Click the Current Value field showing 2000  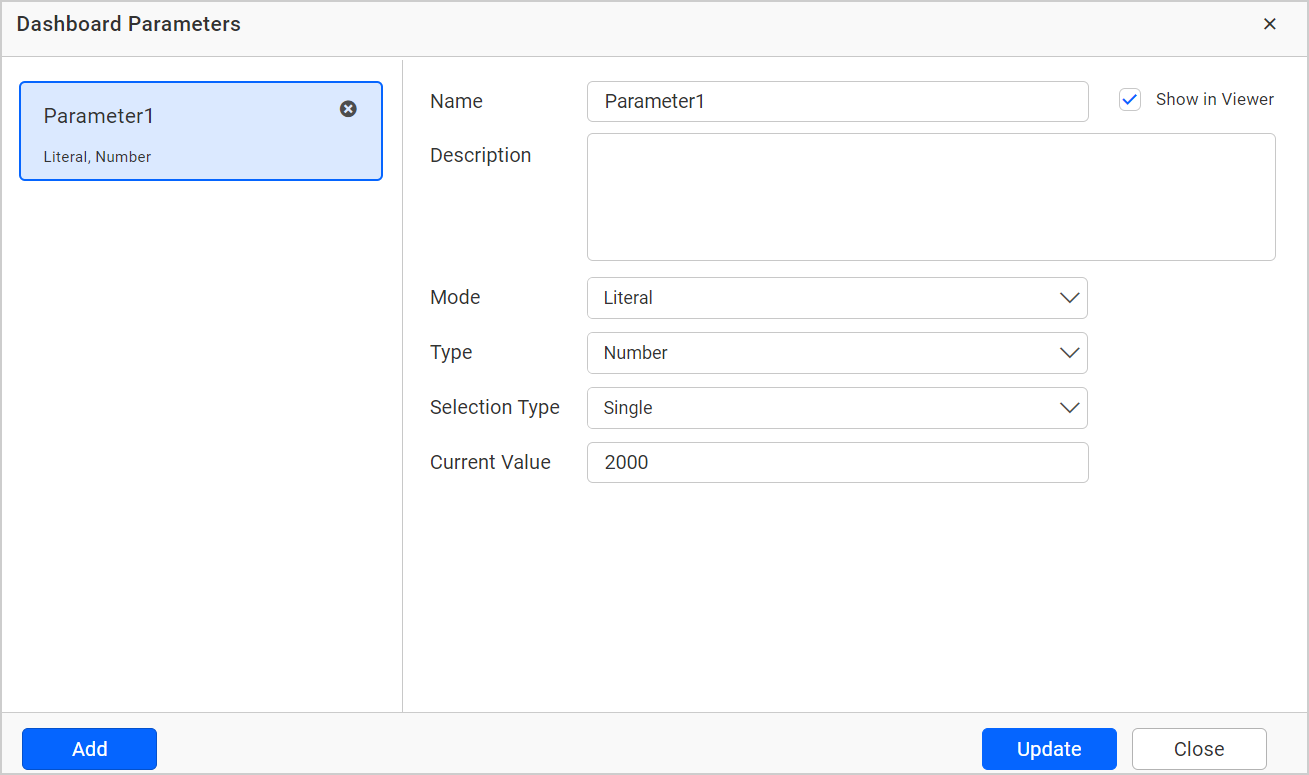[837, 462]
